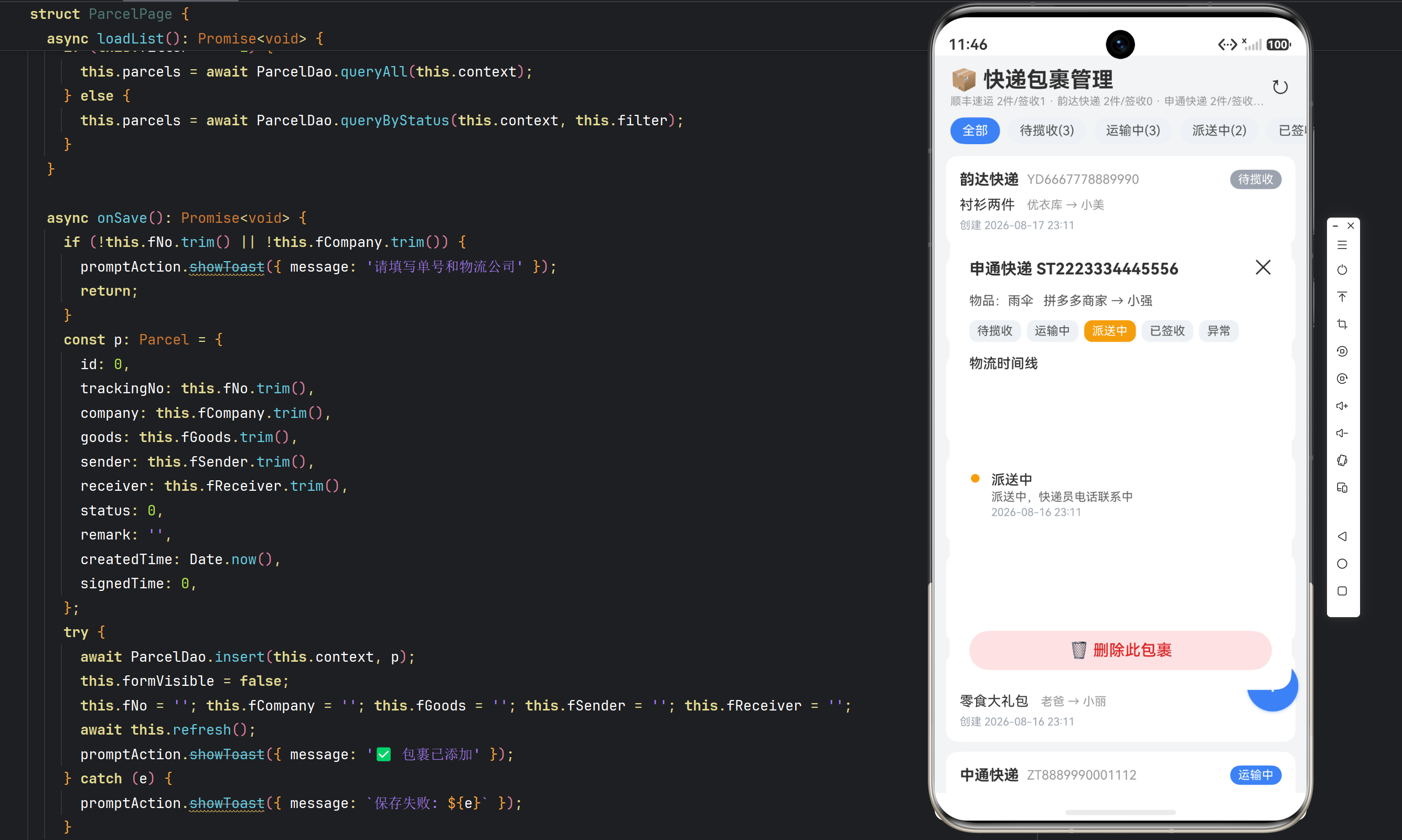This screenshot has width=1402, height=840.
Task: Tap the package box icon beside the title
Action: [x=964, y=79]
